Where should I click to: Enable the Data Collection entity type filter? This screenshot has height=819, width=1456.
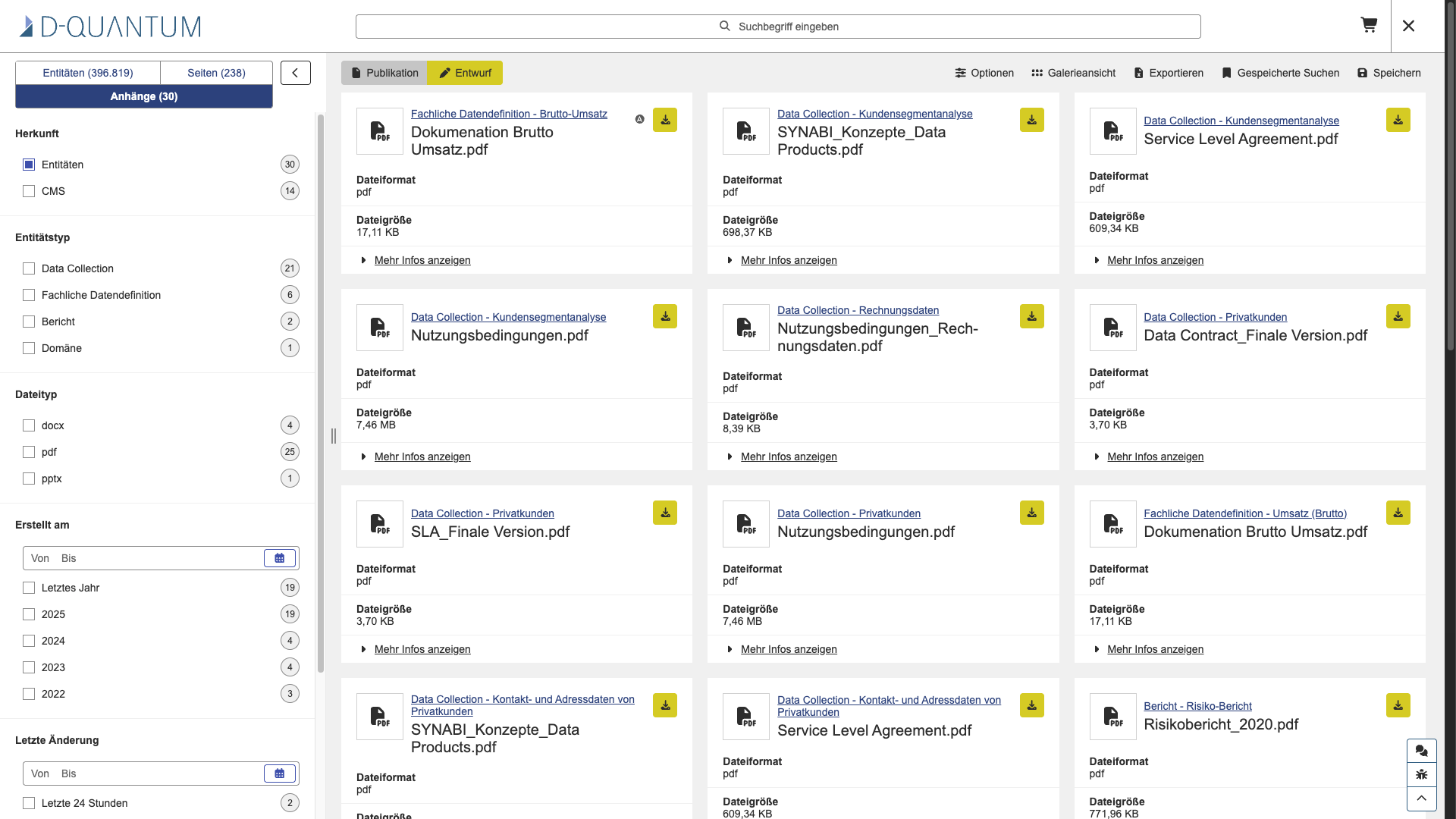click(29, 268)
